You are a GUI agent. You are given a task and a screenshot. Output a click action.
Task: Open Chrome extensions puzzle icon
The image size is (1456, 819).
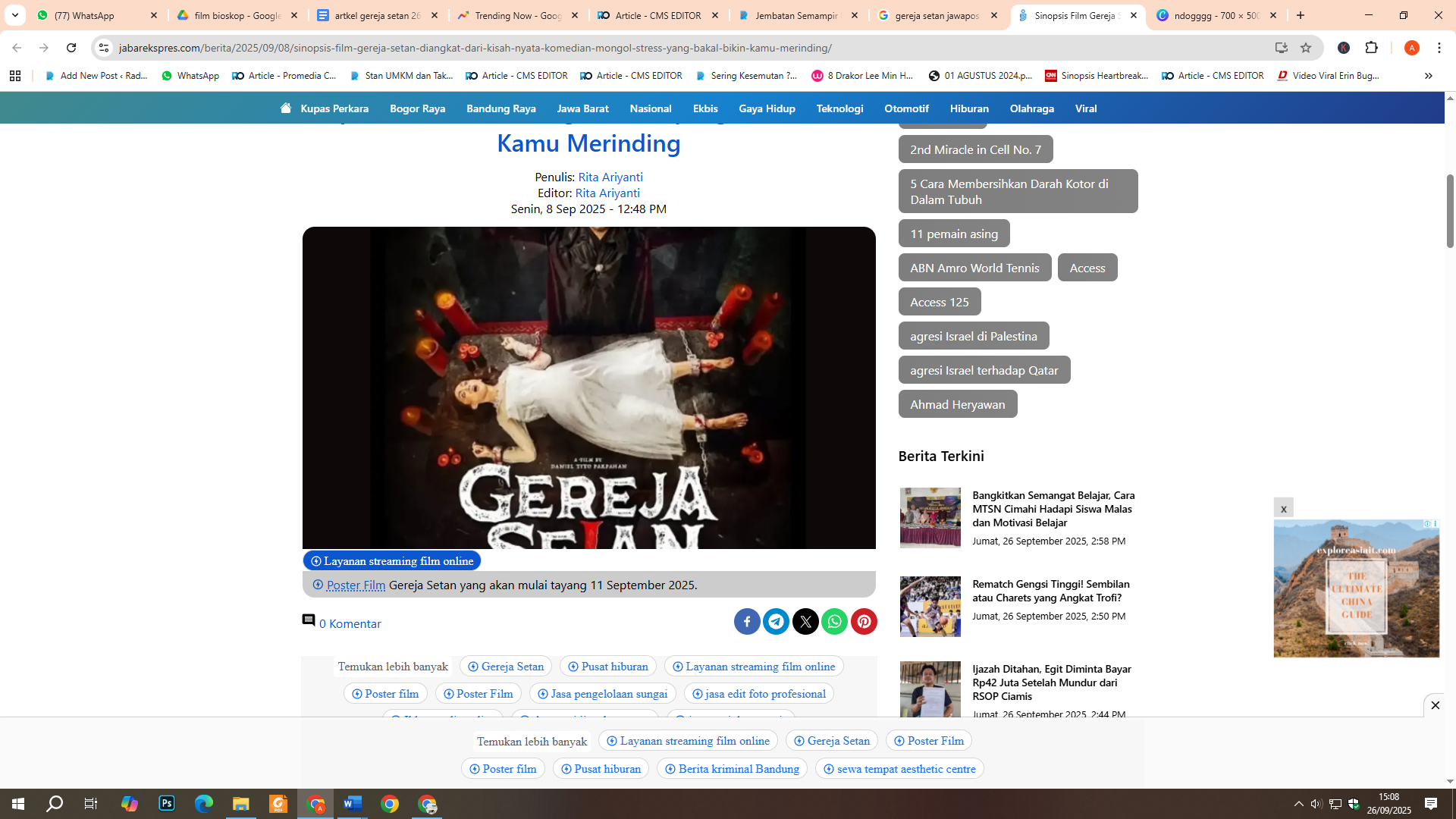[1371, 48]
